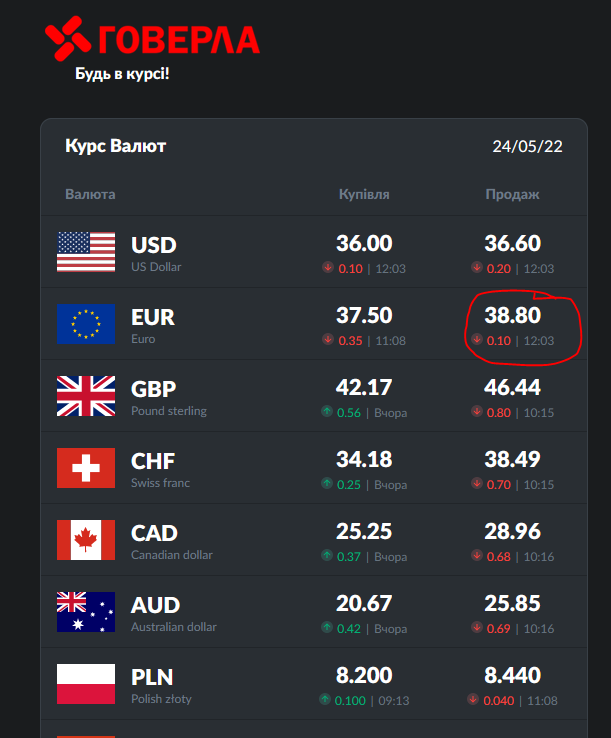This screenshot has height=738, width=611.
Task: Click the green up arrow under PLN 8.200
Action: pos(324,700)
